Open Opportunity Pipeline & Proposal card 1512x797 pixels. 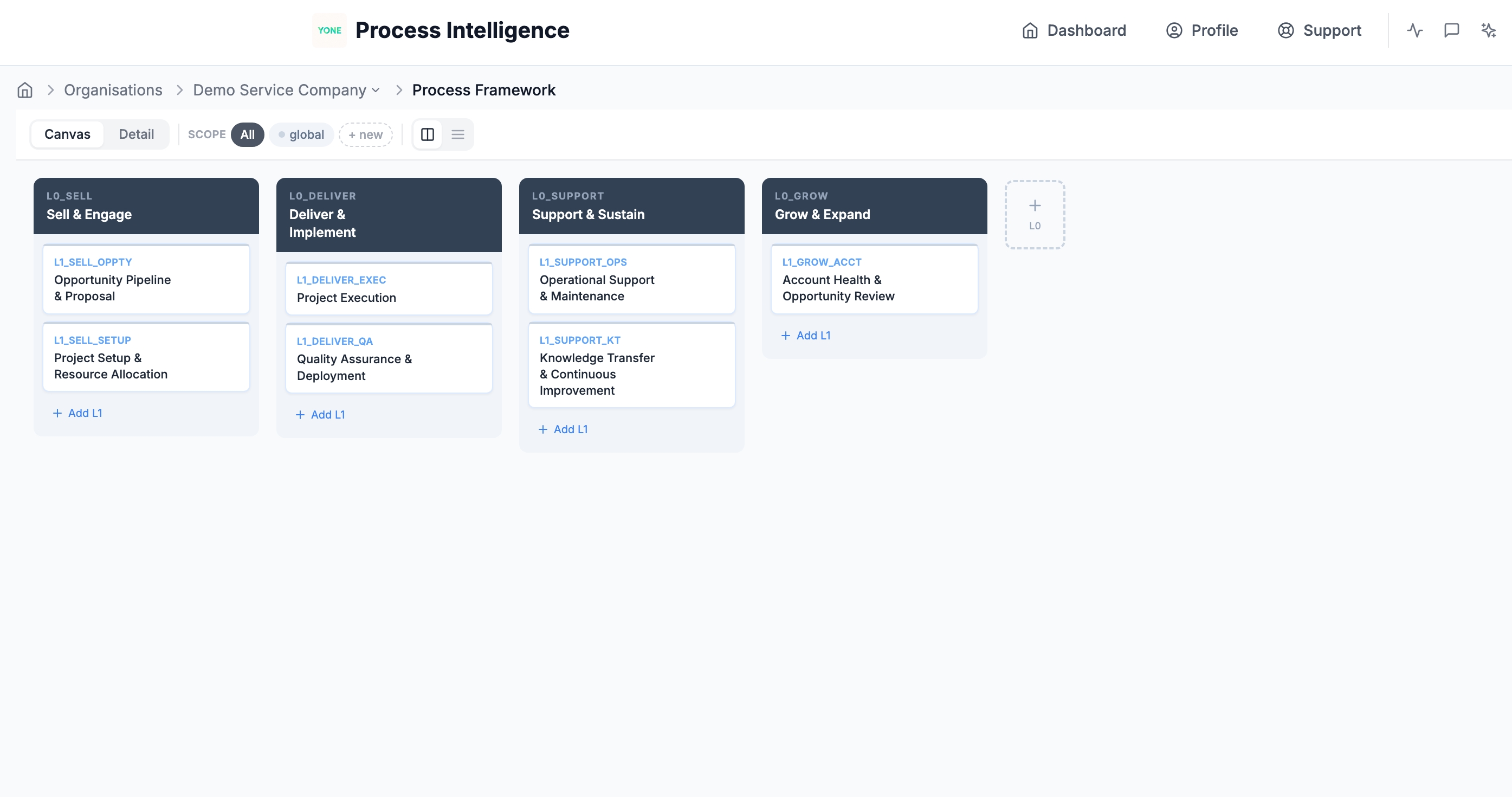point(146,279)
